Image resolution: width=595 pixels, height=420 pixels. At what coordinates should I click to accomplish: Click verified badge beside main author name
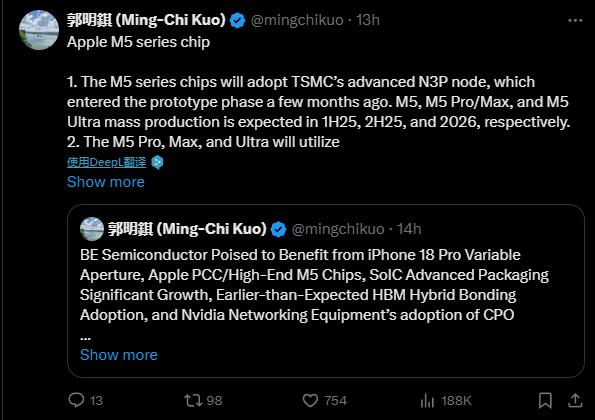point(238,20)
